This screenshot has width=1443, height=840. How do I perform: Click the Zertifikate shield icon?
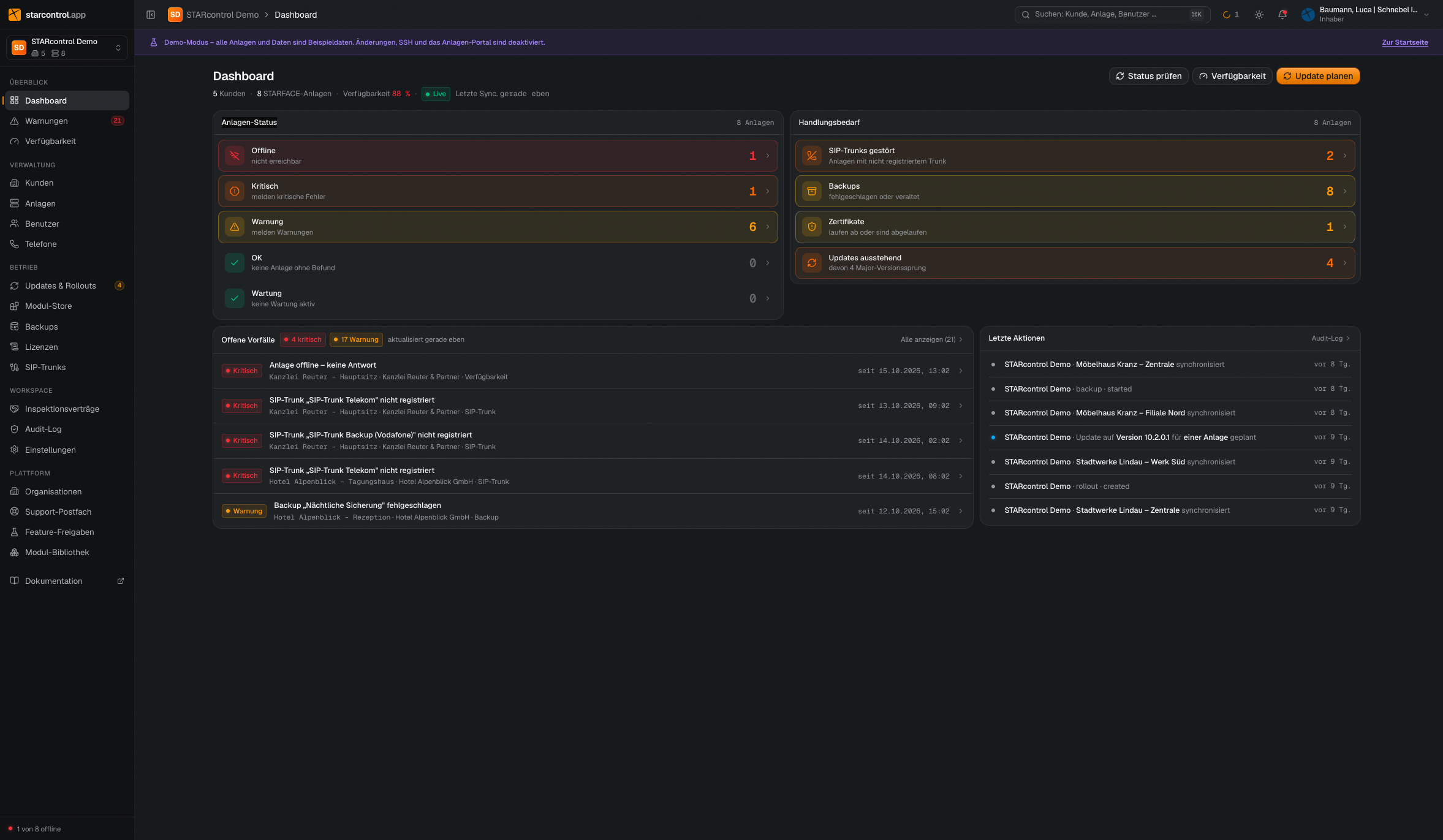pyautogui.click(x=812, y=227)
